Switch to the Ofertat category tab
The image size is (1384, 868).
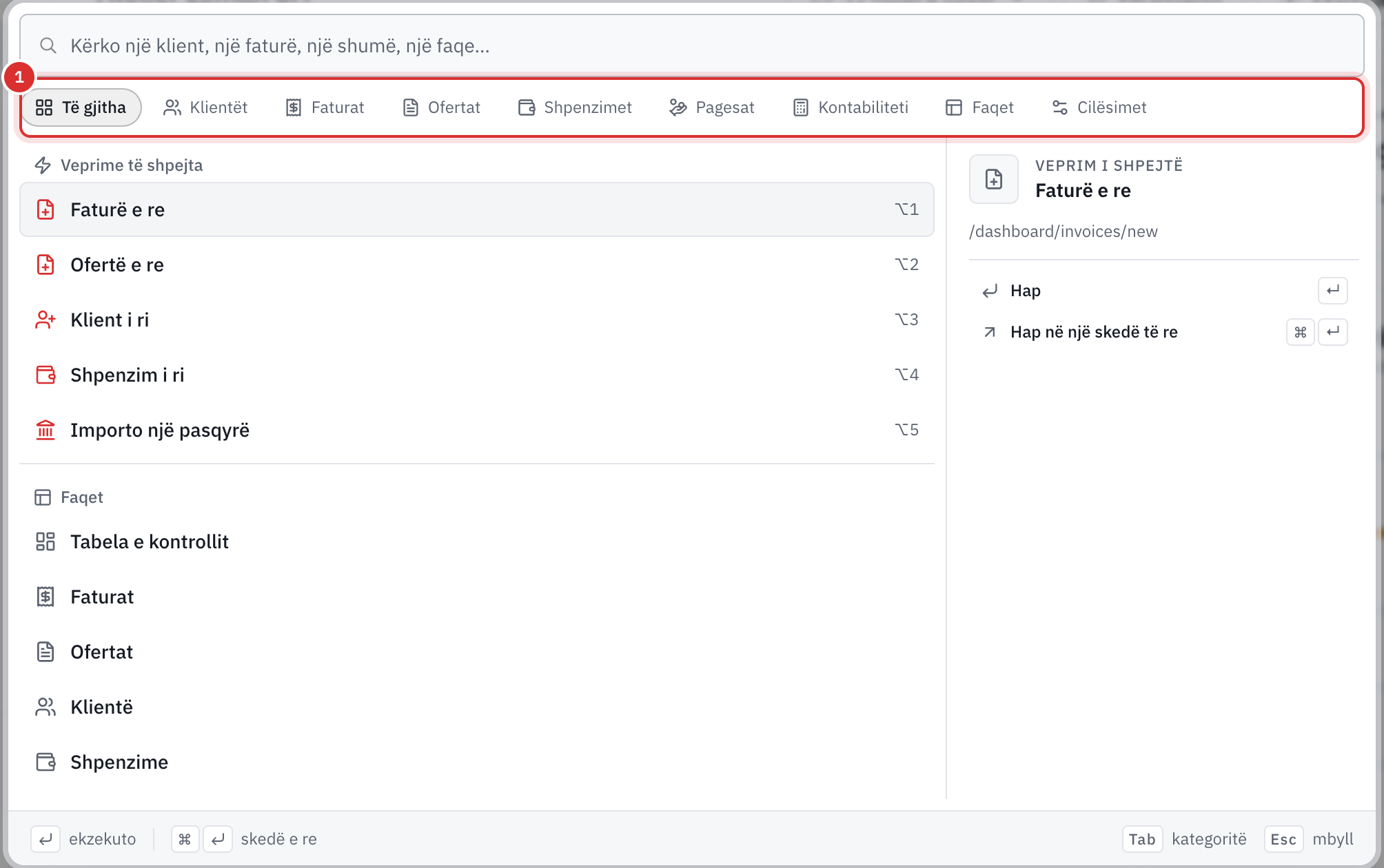[441, 107]
